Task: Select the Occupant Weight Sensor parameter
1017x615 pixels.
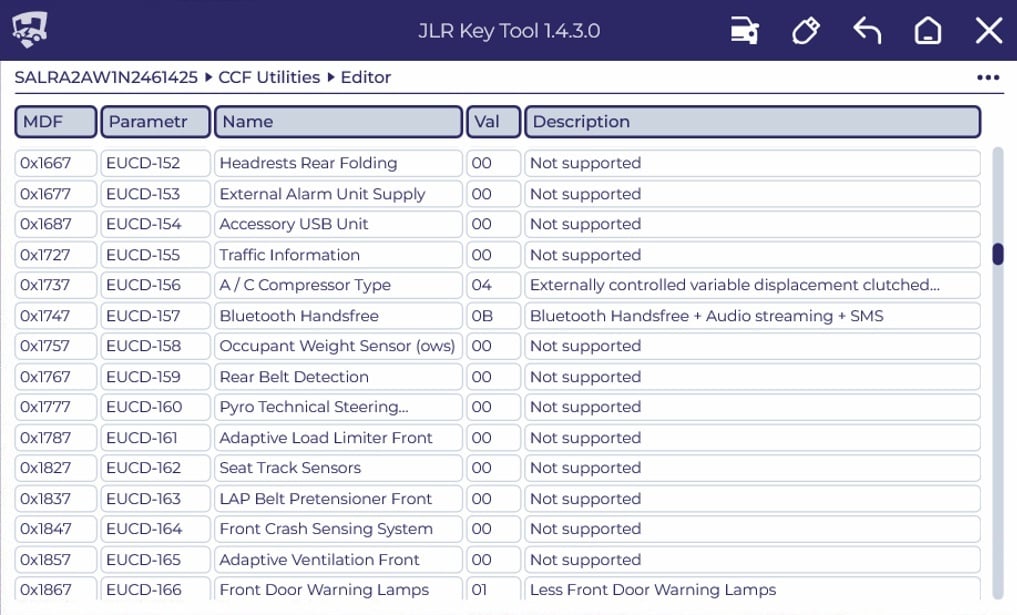Action: click(337, 346)
